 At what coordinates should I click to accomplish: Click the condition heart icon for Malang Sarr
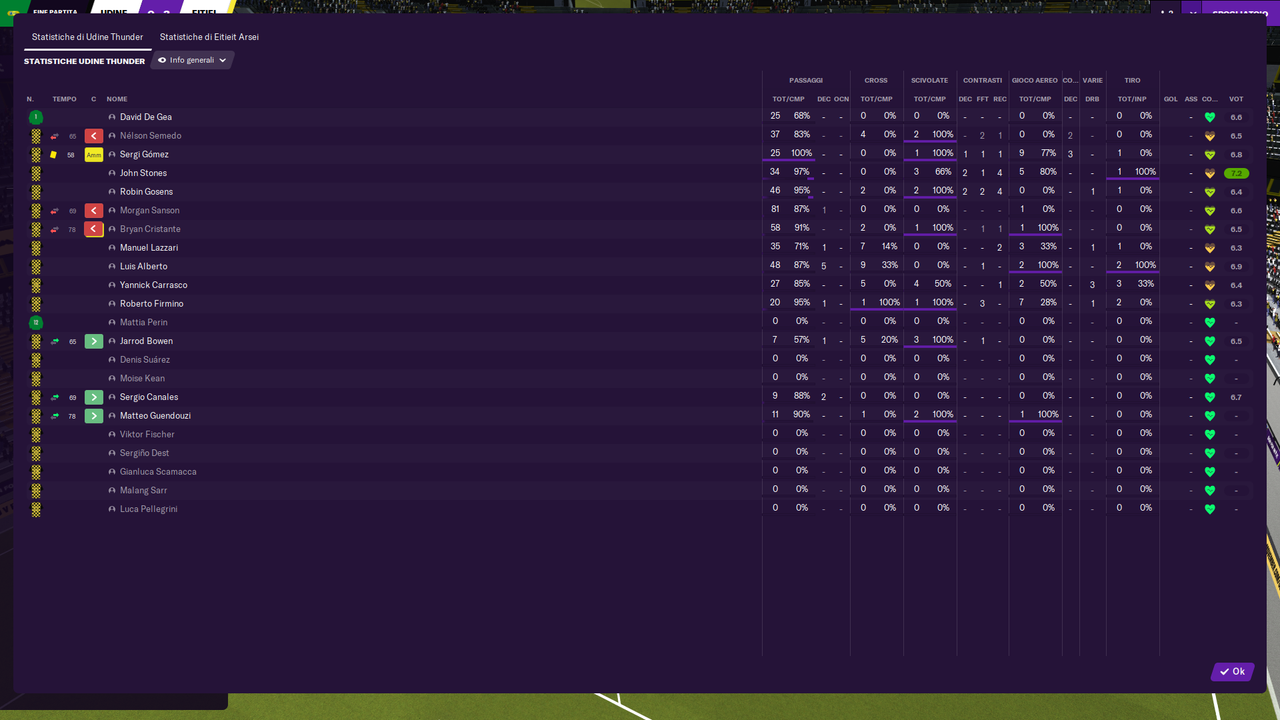click(1210, 491)
